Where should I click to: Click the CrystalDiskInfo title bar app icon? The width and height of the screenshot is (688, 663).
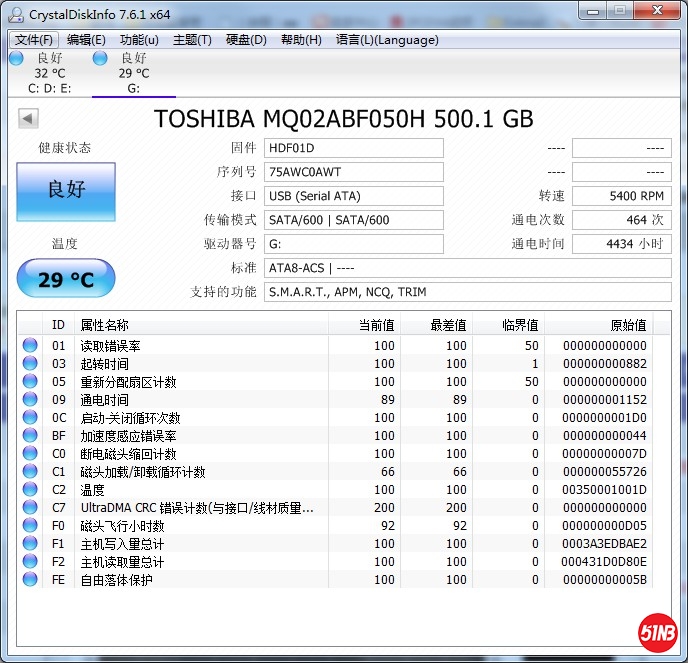pyautogui.click(x=16, y=14)
